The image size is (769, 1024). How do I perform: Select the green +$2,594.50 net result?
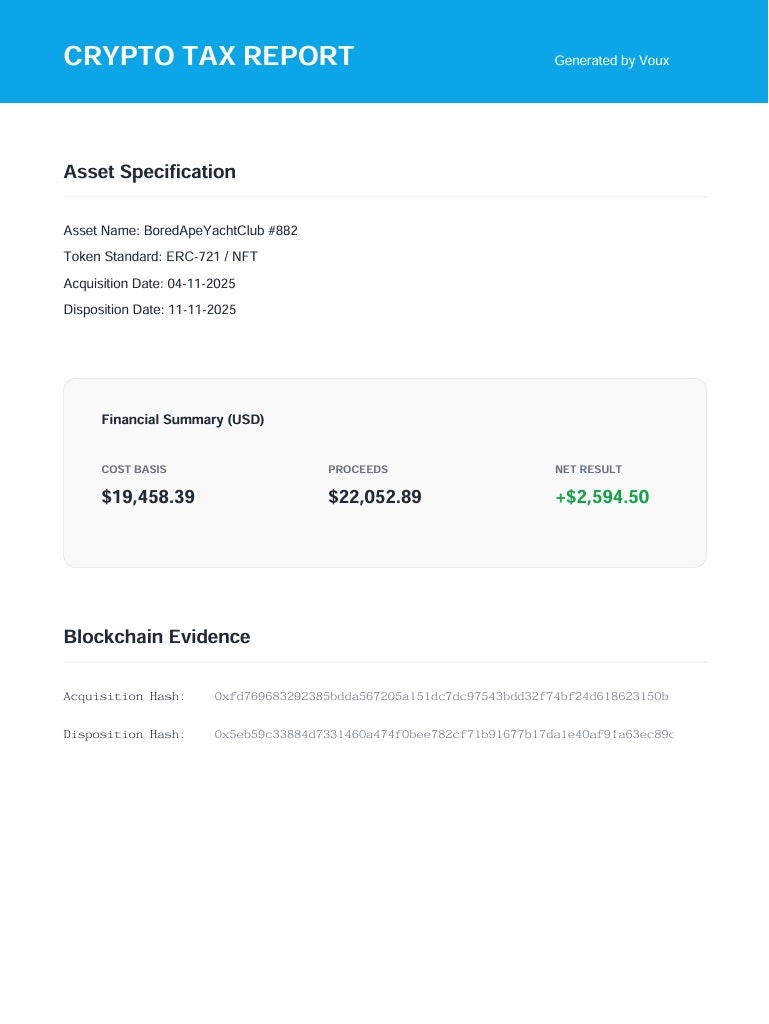602,497
